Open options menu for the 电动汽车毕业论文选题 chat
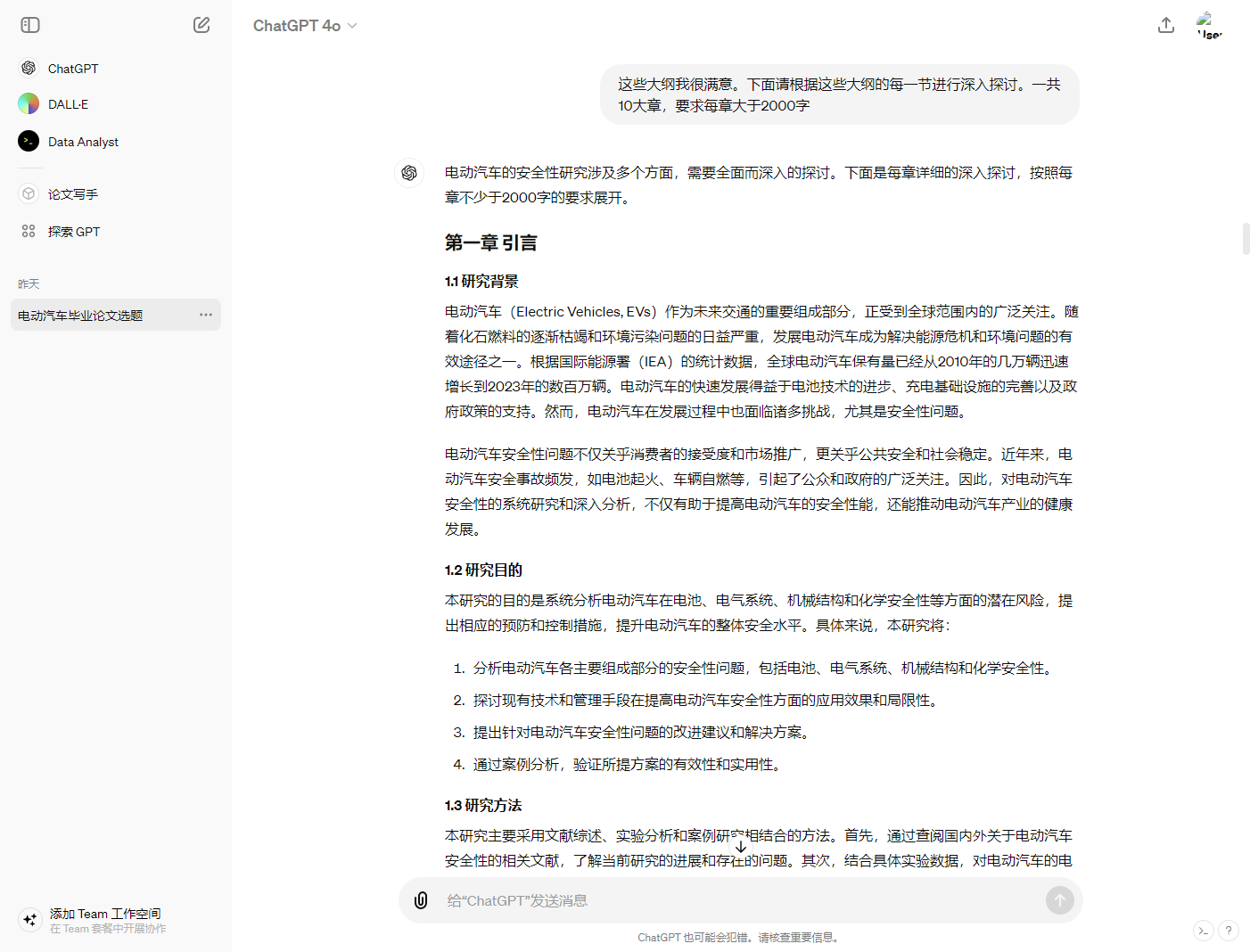Image resolution: width=1250 pixels, height=952 pixels. [x=206, y=315]
